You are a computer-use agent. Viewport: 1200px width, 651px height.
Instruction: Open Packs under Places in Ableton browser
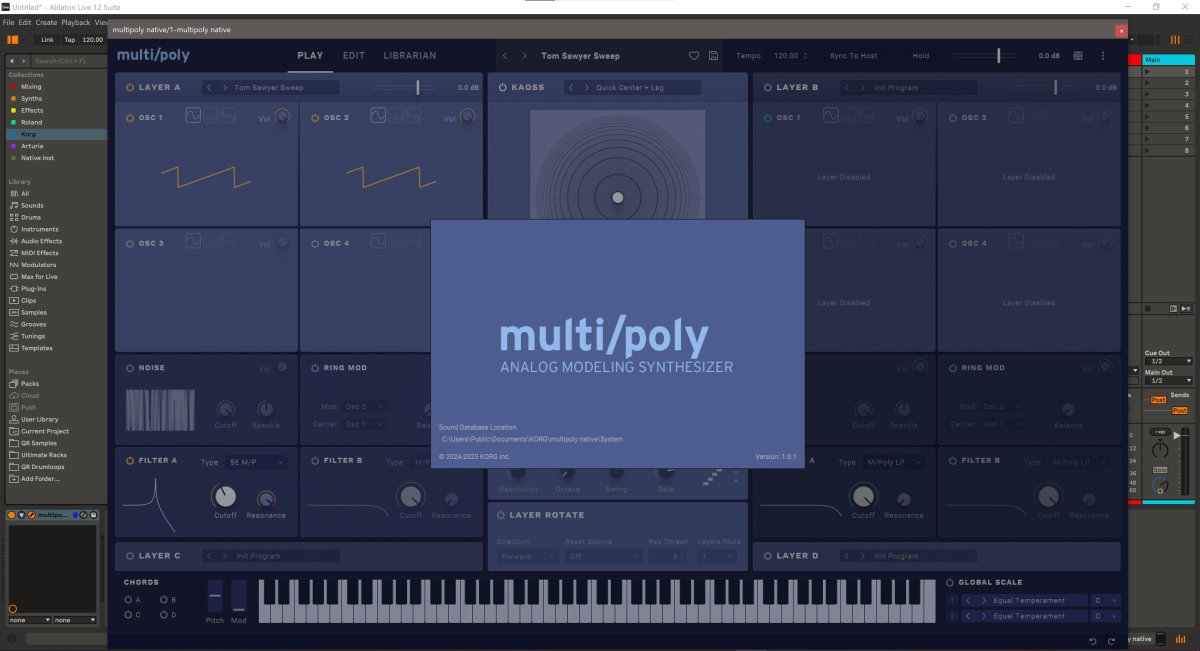click(29, 384)
